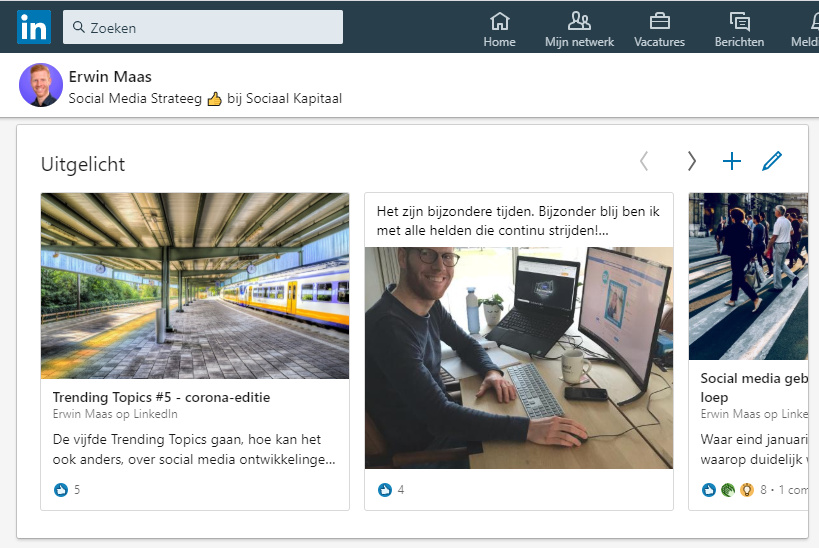Open the photo of man at desk

tap(519, 358)
